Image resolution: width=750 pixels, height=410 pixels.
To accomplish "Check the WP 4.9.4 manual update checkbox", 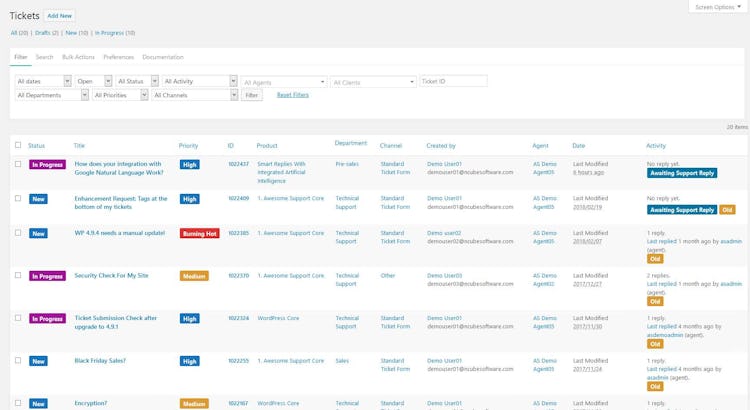I will coord(18,233).
